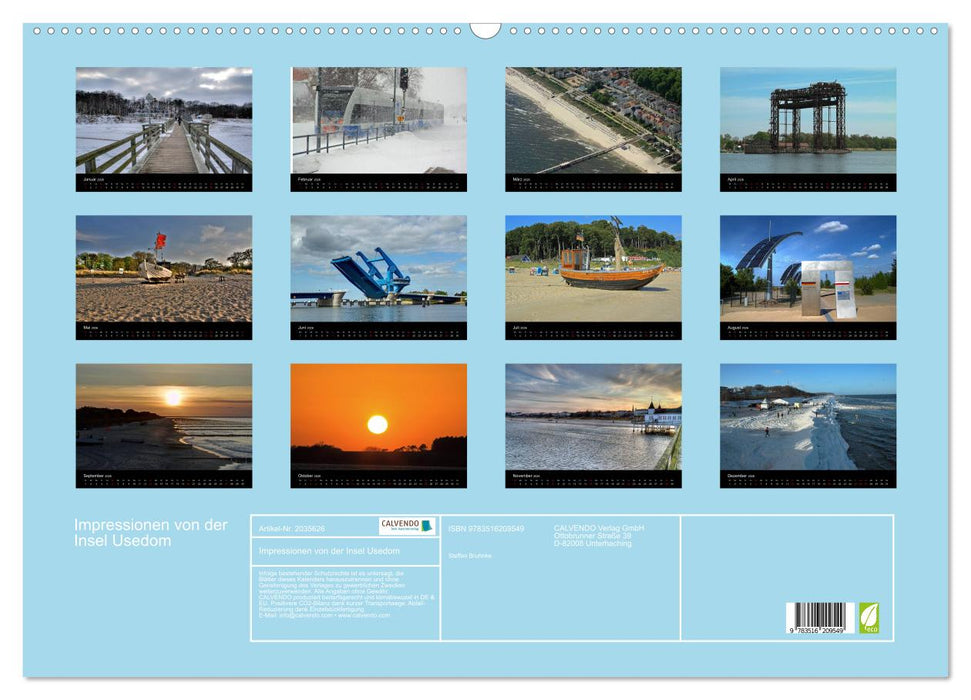This screenshot has width=971, height=700.
Task: Click the ISBN barcode
Action: pos(820,618)
